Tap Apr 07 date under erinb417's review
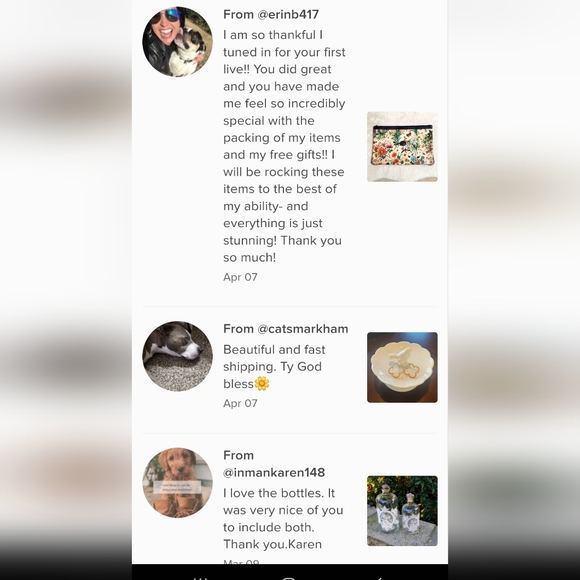The image size is (580, 580). (x=240, y=277)
